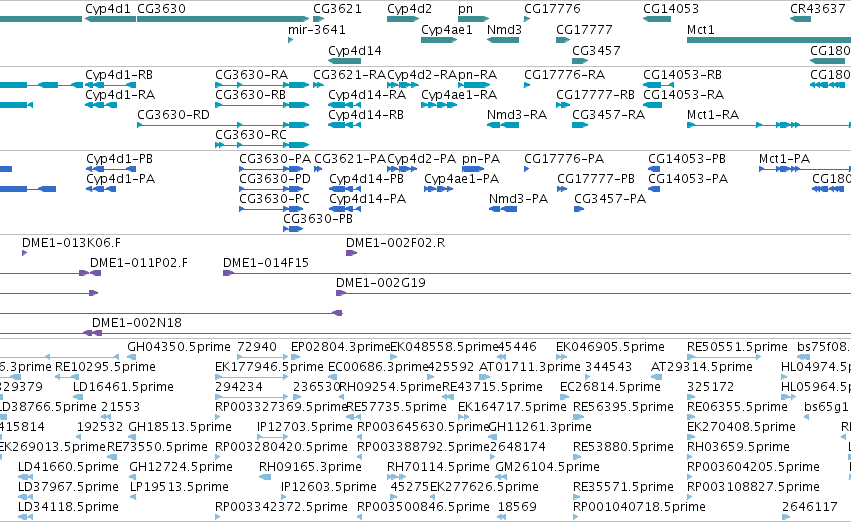
Task: Open the CG3621 gene feature
Action: [x=319, y=19]
